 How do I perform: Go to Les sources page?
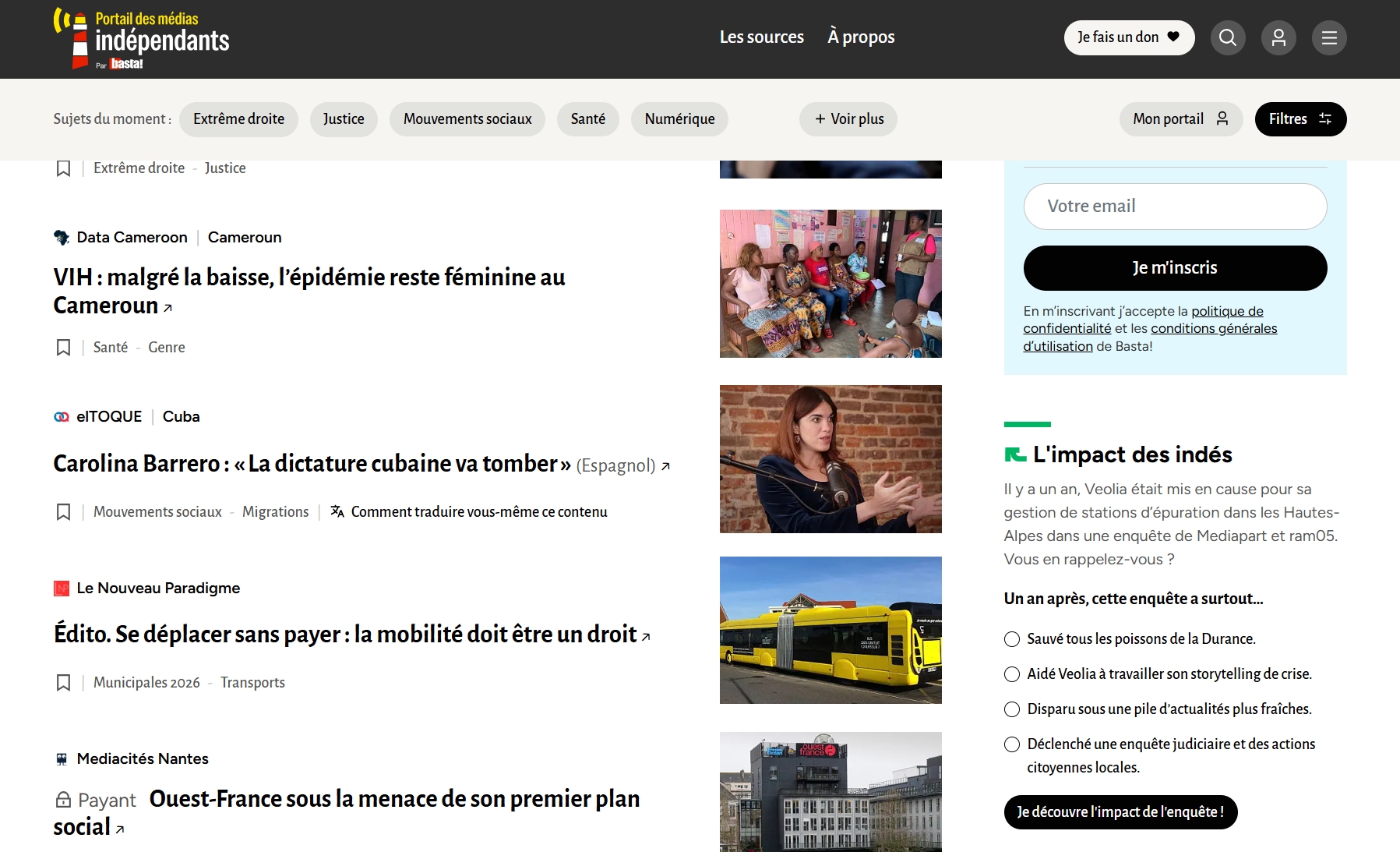click(x=761, y=37)
